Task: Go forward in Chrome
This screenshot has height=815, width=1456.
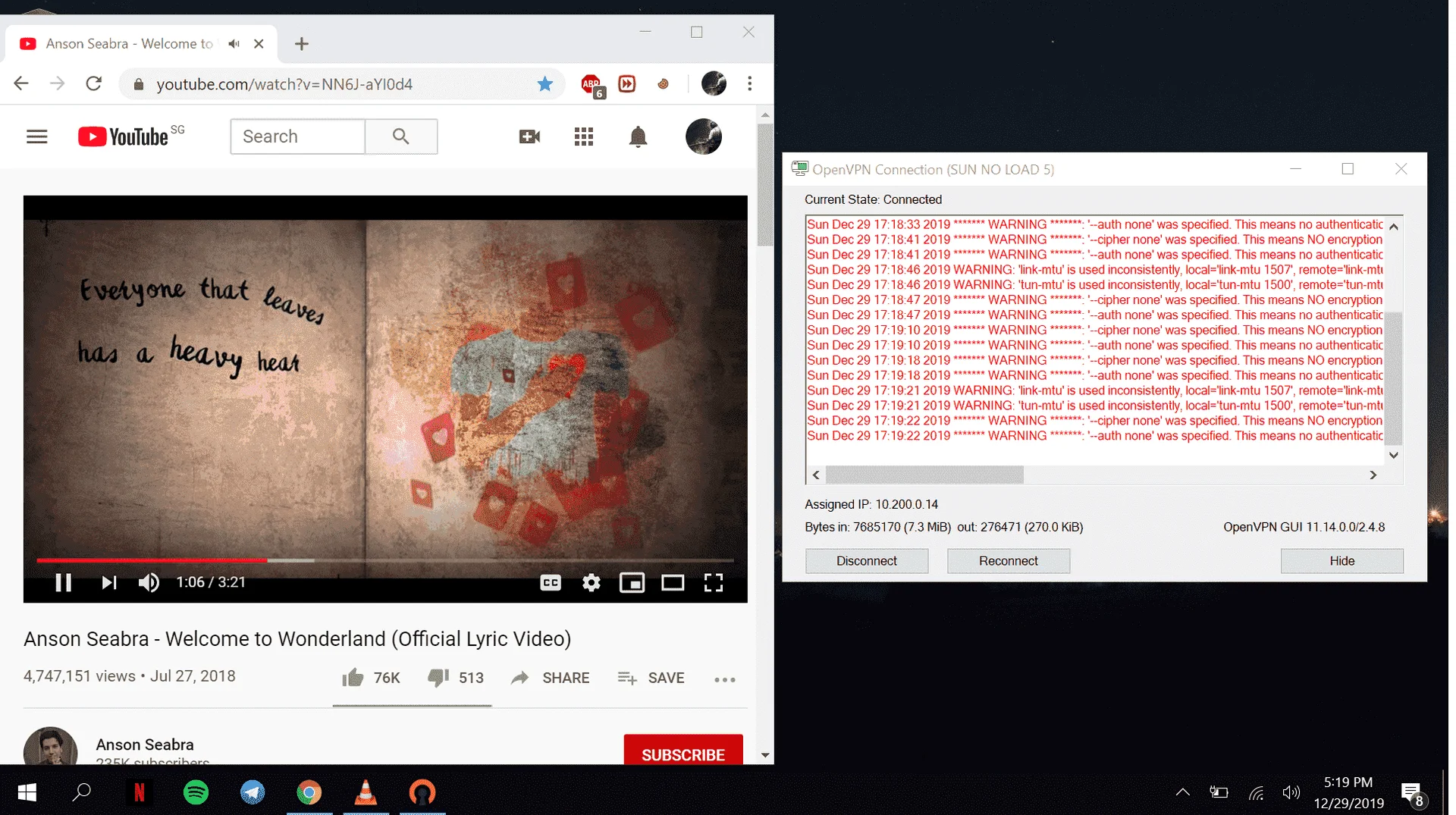Action: [58, 84]
